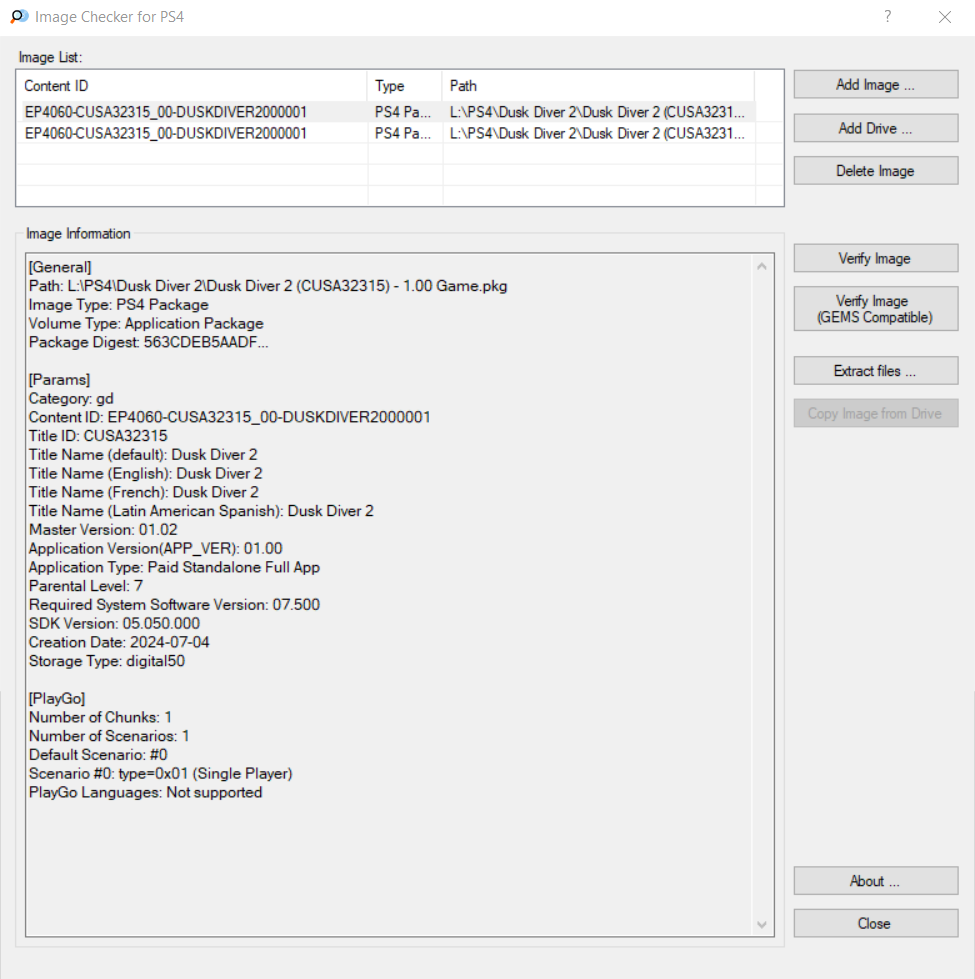Click the Content ID line in Params

tap(230, 417)
